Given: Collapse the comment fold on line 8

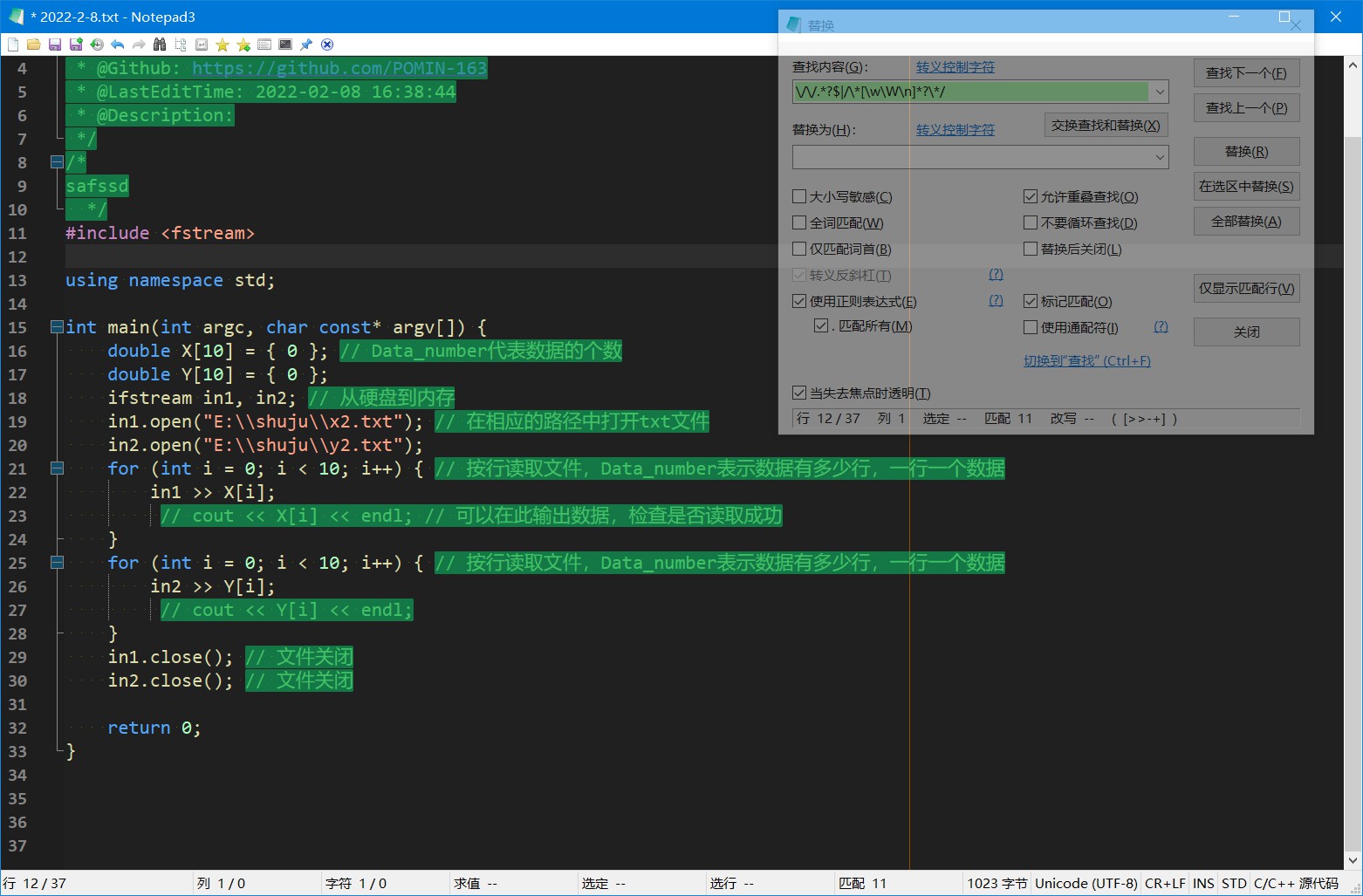Looking at the screenshot, I should [x=57, y=162].
